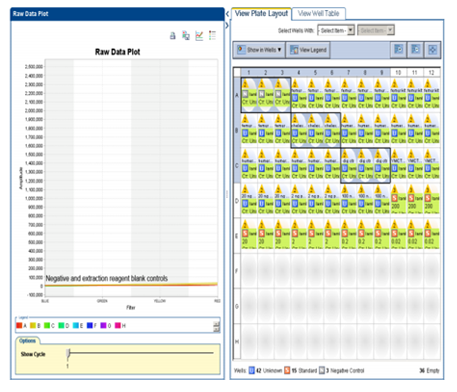Collapse the panel with the left chevron arrow
The image size is (457, 392).
click(x=227, y=14)
